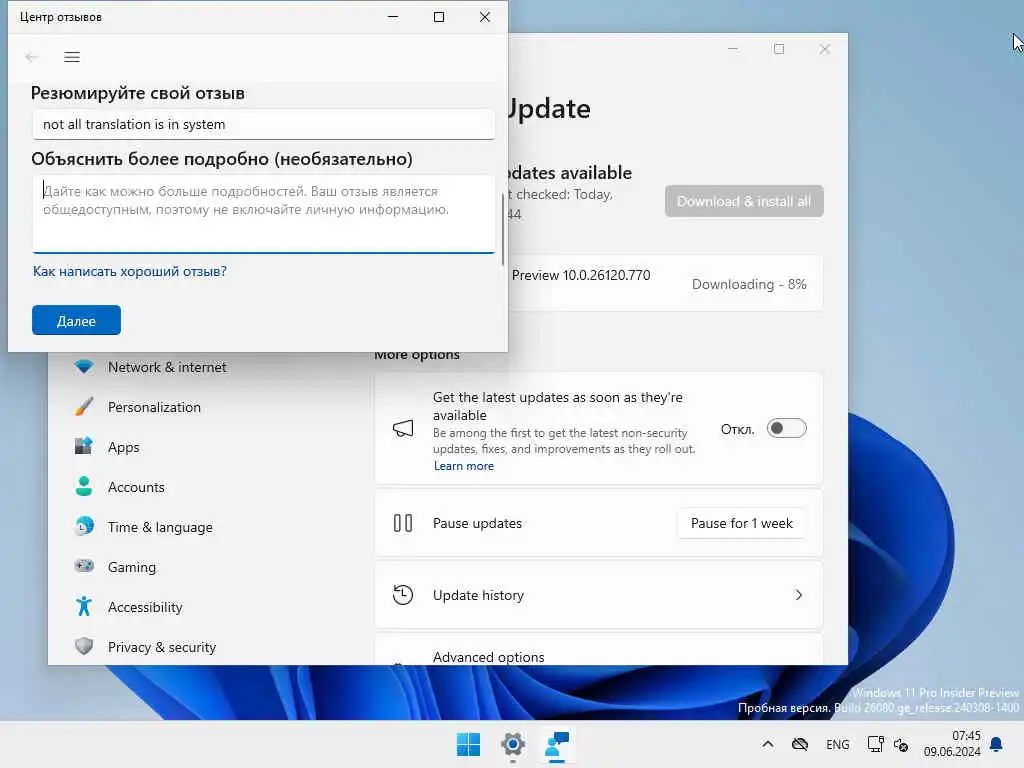The image size is (1024, 768).
Task: Click Download & install all button
Action: point(744,201)
